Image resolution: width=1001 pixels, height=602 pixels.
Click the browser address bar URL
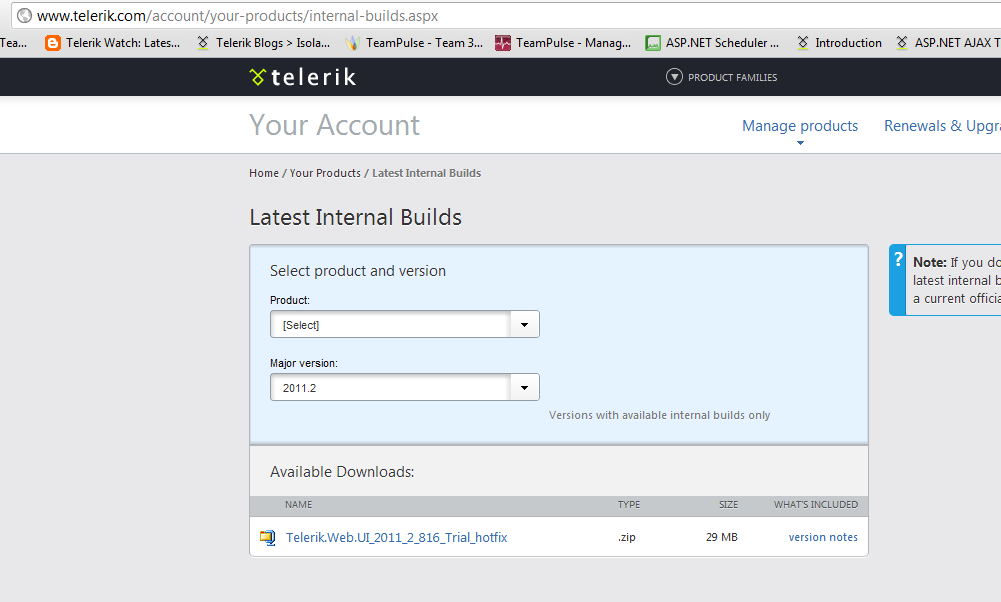coord(237,16)
